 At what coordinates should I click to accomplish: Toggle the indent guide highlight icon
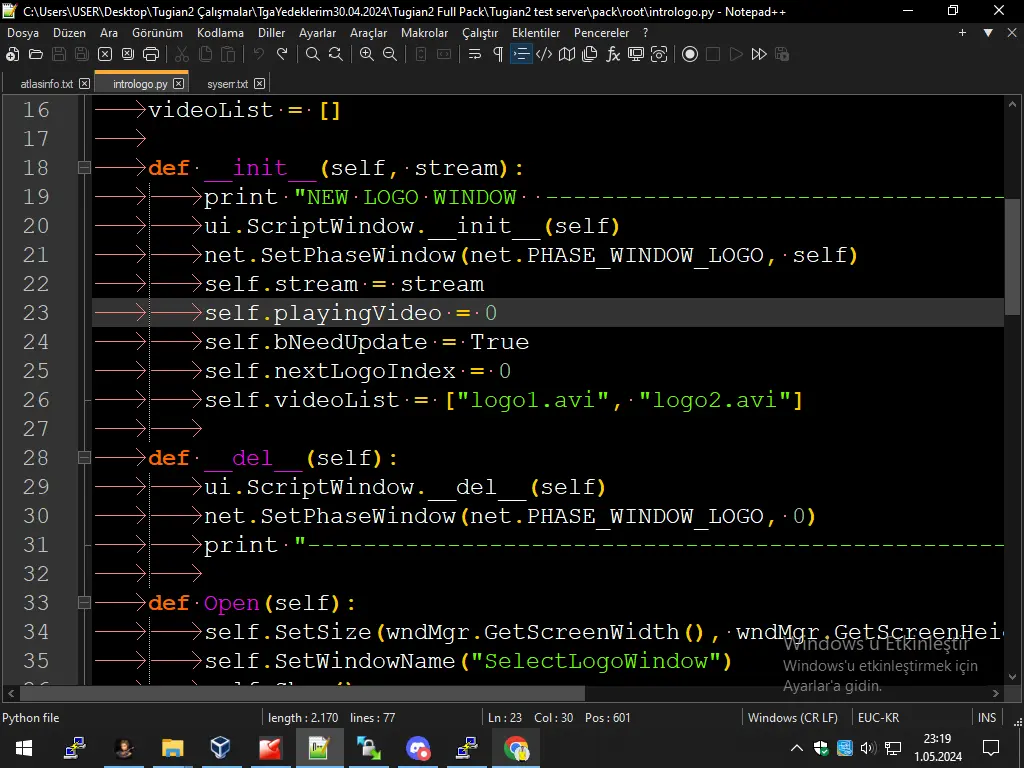tap(519, 54)
